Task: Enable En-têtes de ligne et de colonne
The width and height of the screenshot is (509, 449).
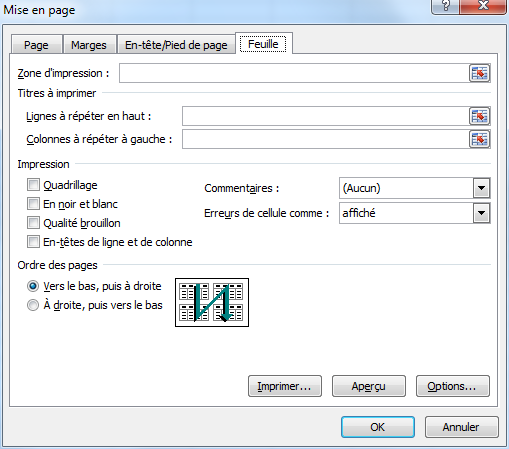Action: (33, 242)
